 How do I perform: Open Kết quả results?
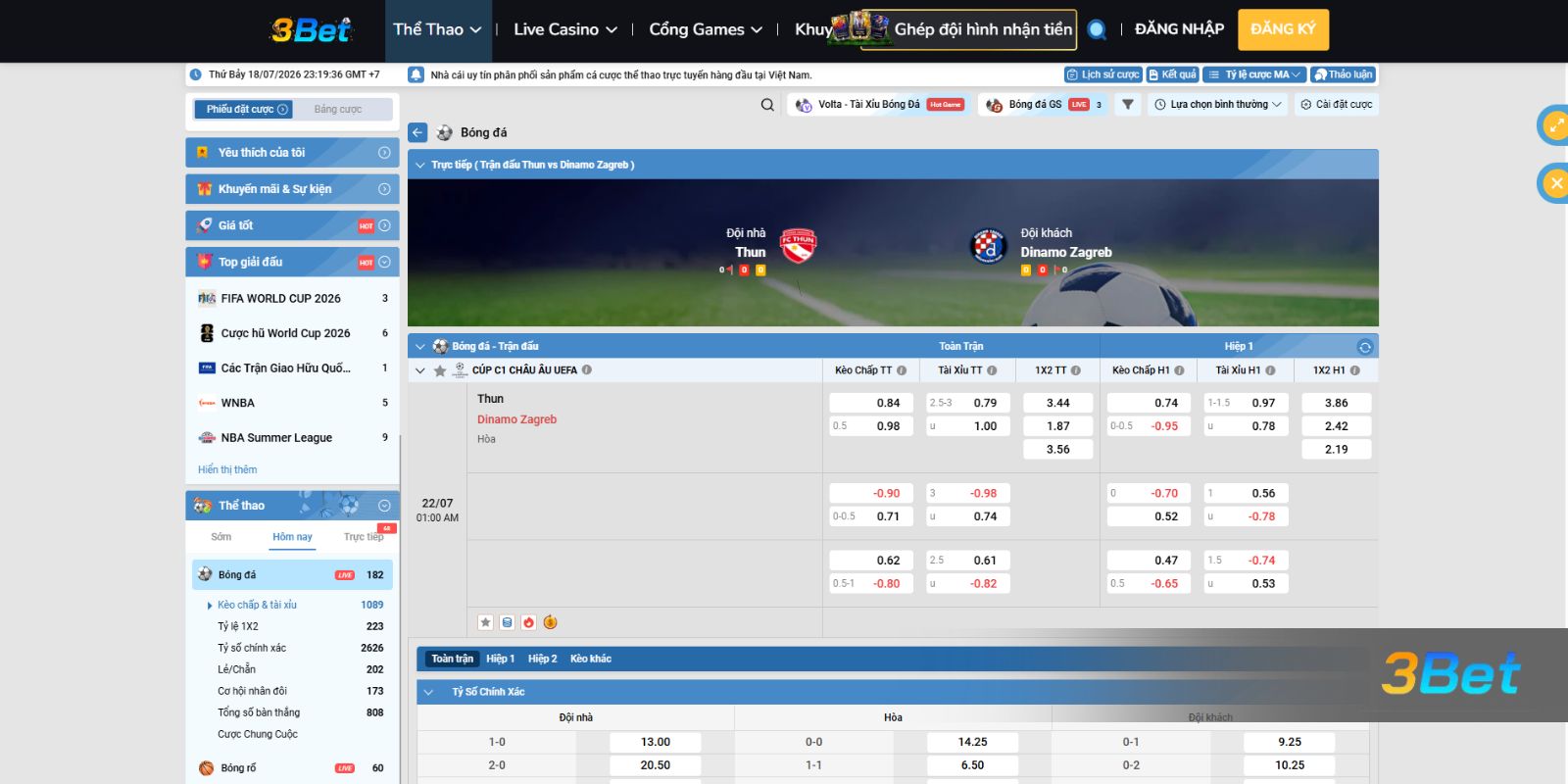(1172, 74)
